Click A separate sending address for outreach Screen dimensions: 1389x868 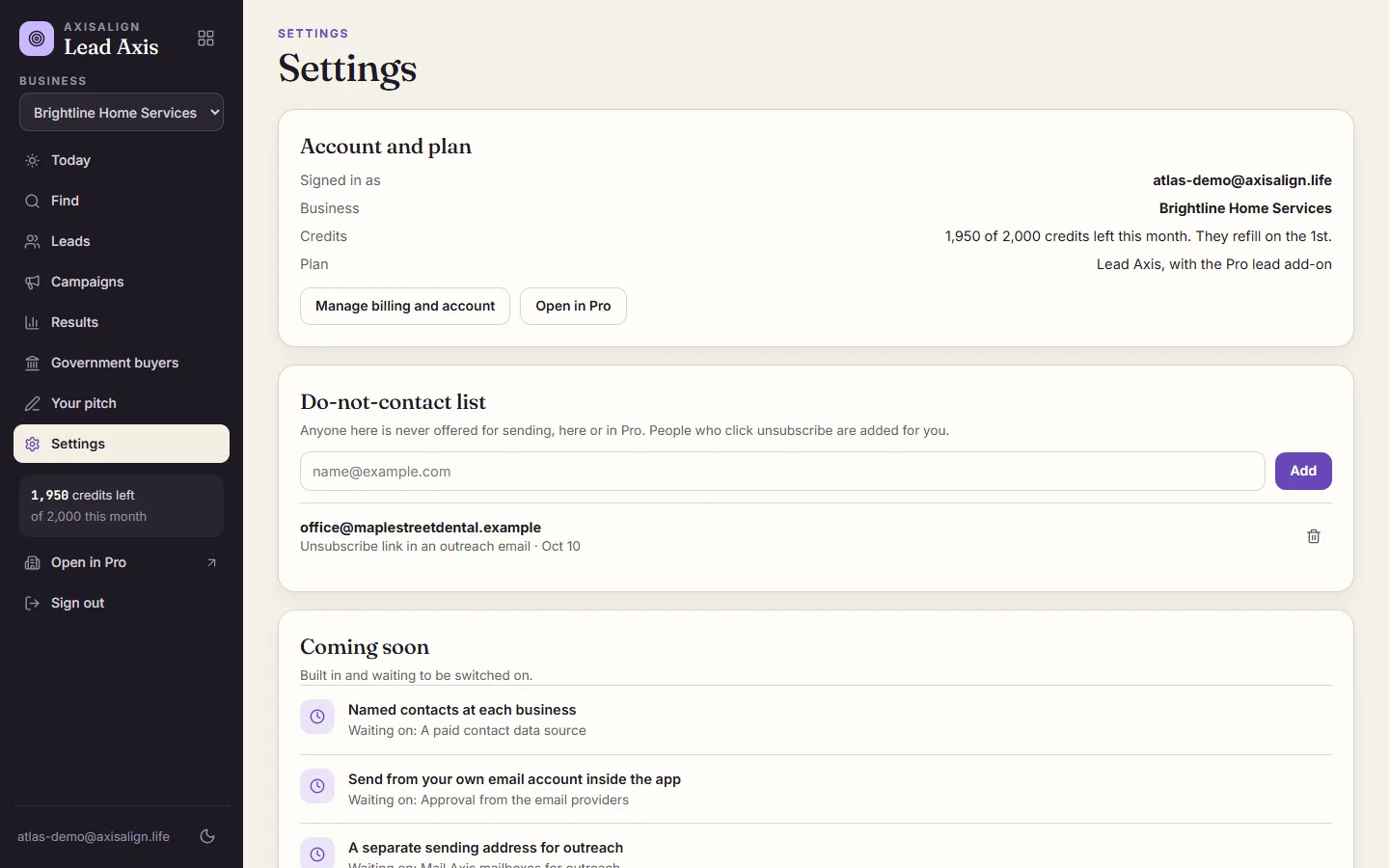[x=485, y=848]
